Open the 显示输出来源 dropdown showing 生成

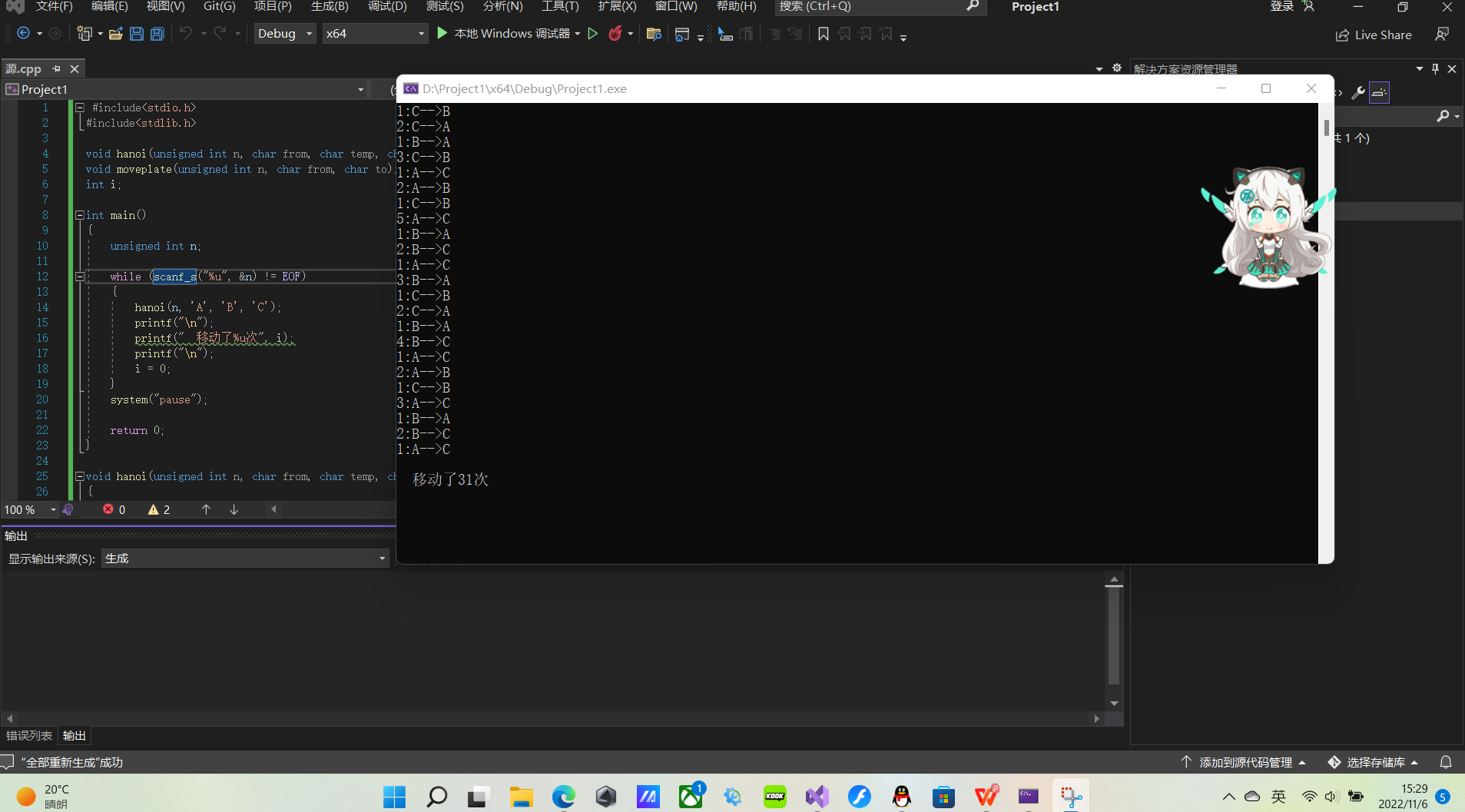245,558
